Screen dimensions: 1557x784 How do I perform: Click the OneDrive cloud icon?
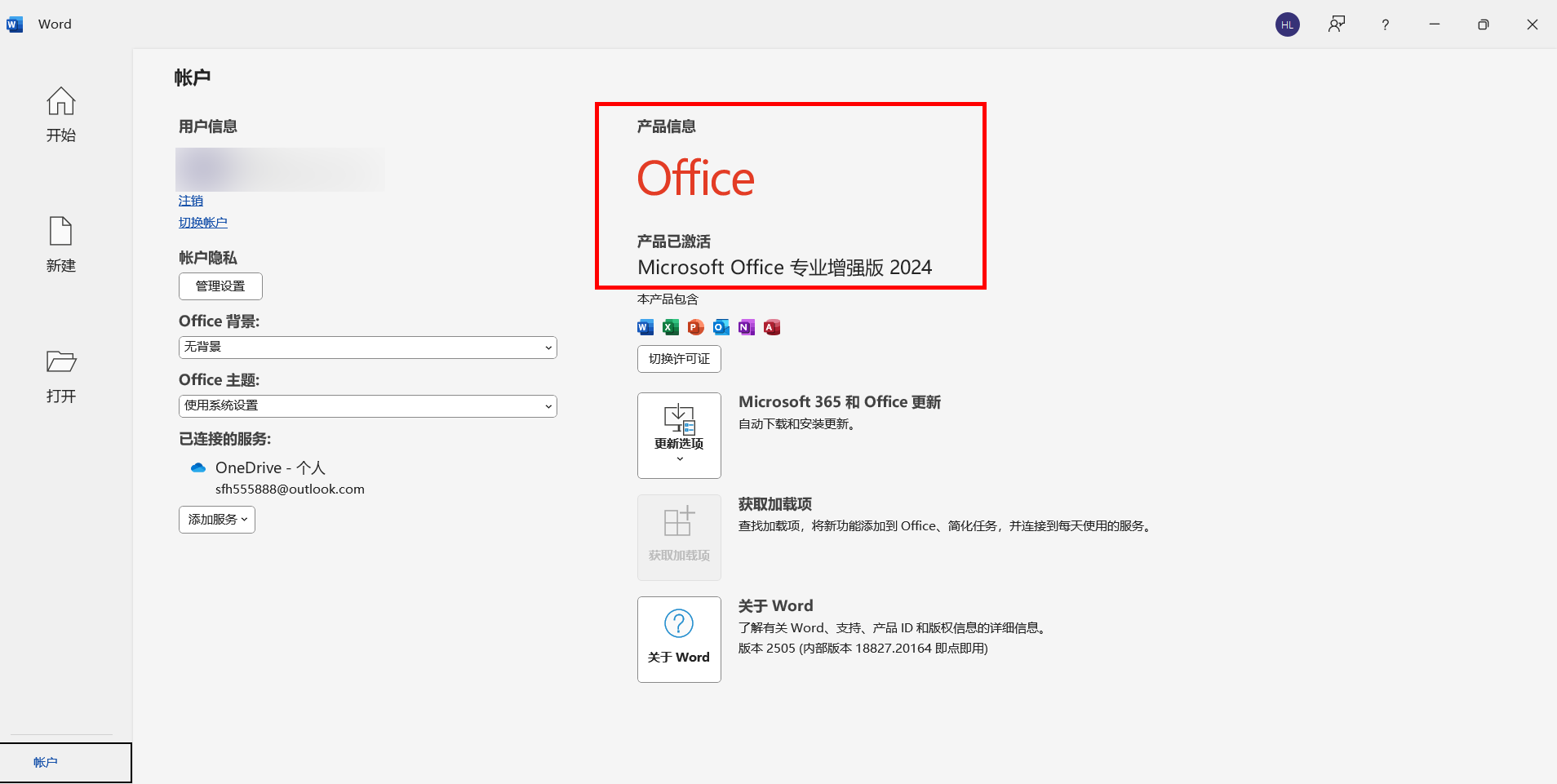coord(198,467)
